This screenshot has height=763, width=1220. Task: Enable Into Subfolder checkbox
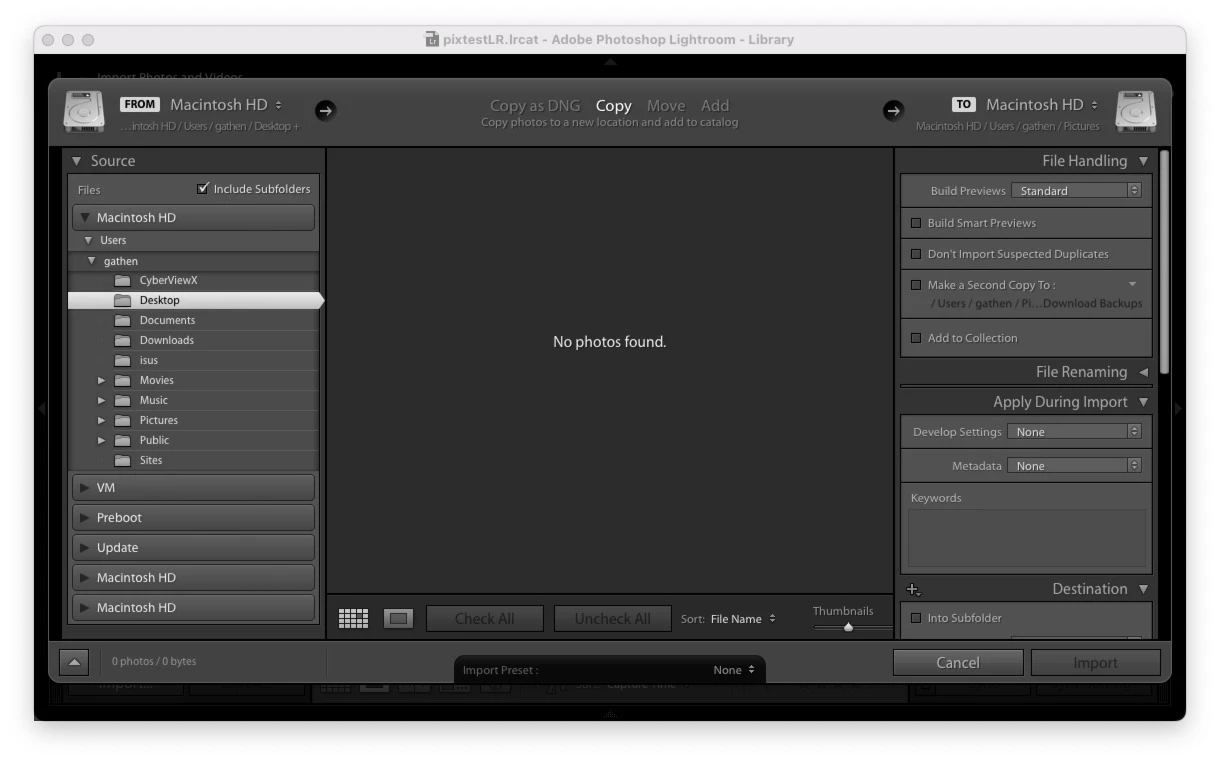tap(915, 618)
